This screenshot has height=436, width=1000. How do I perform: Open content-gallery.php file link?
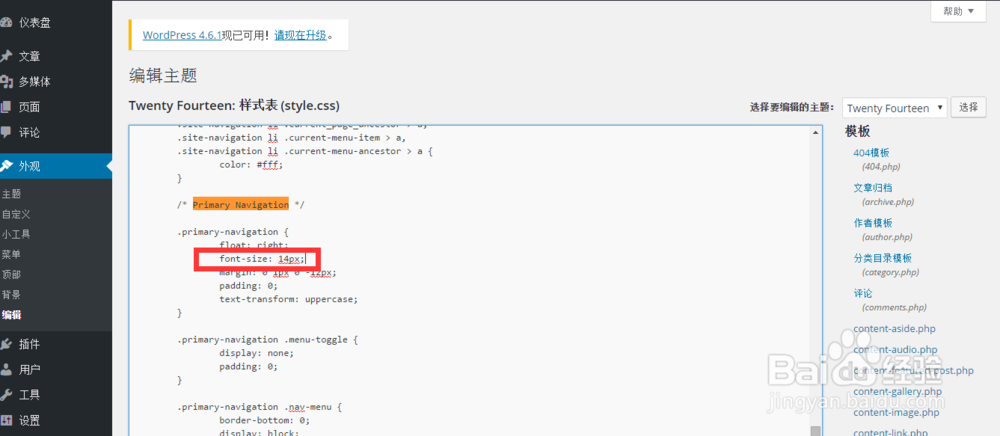pyautogui.click(x=897, y=391)
